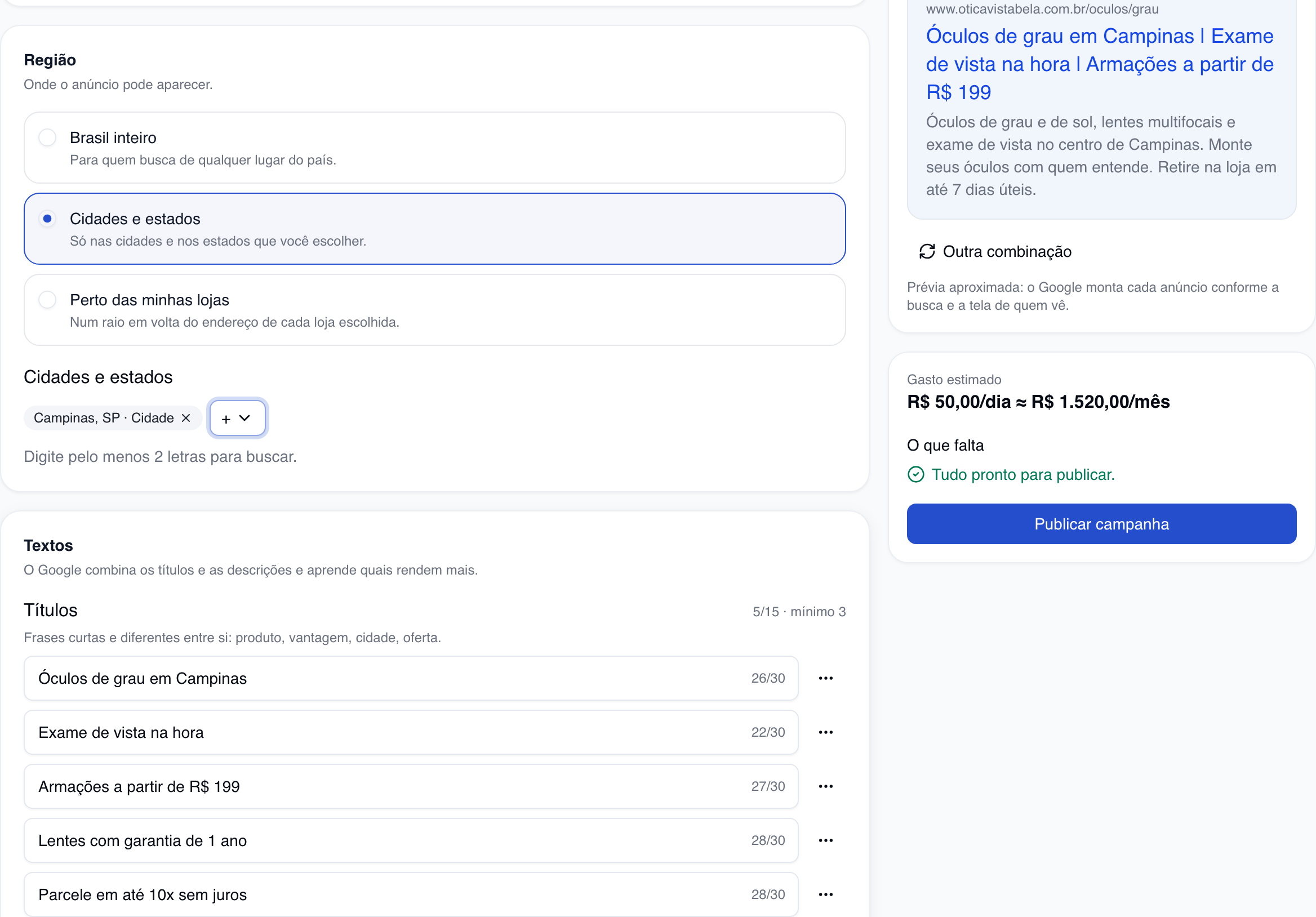Click the green check icon beside Tudo pronto
The width and height of the screenshot is (1316, 917).
916,474
